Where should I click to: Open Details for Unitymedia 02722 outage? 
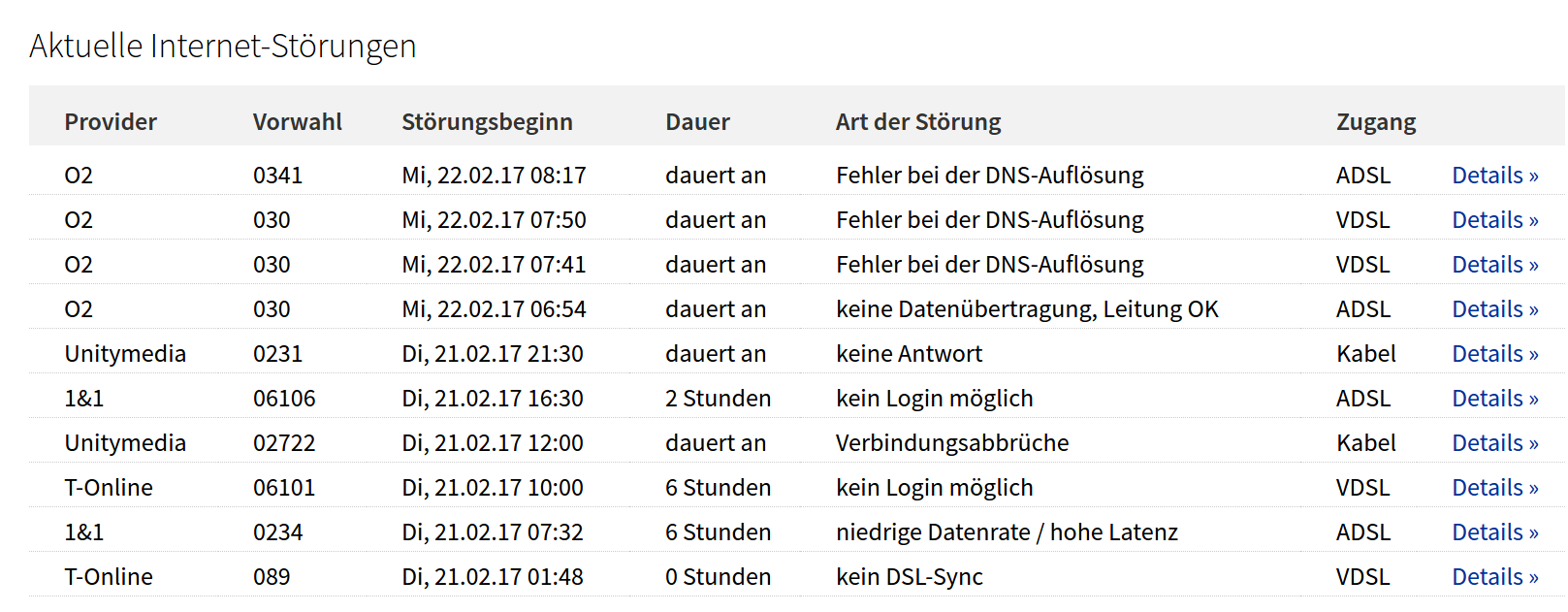[1494, 443]
